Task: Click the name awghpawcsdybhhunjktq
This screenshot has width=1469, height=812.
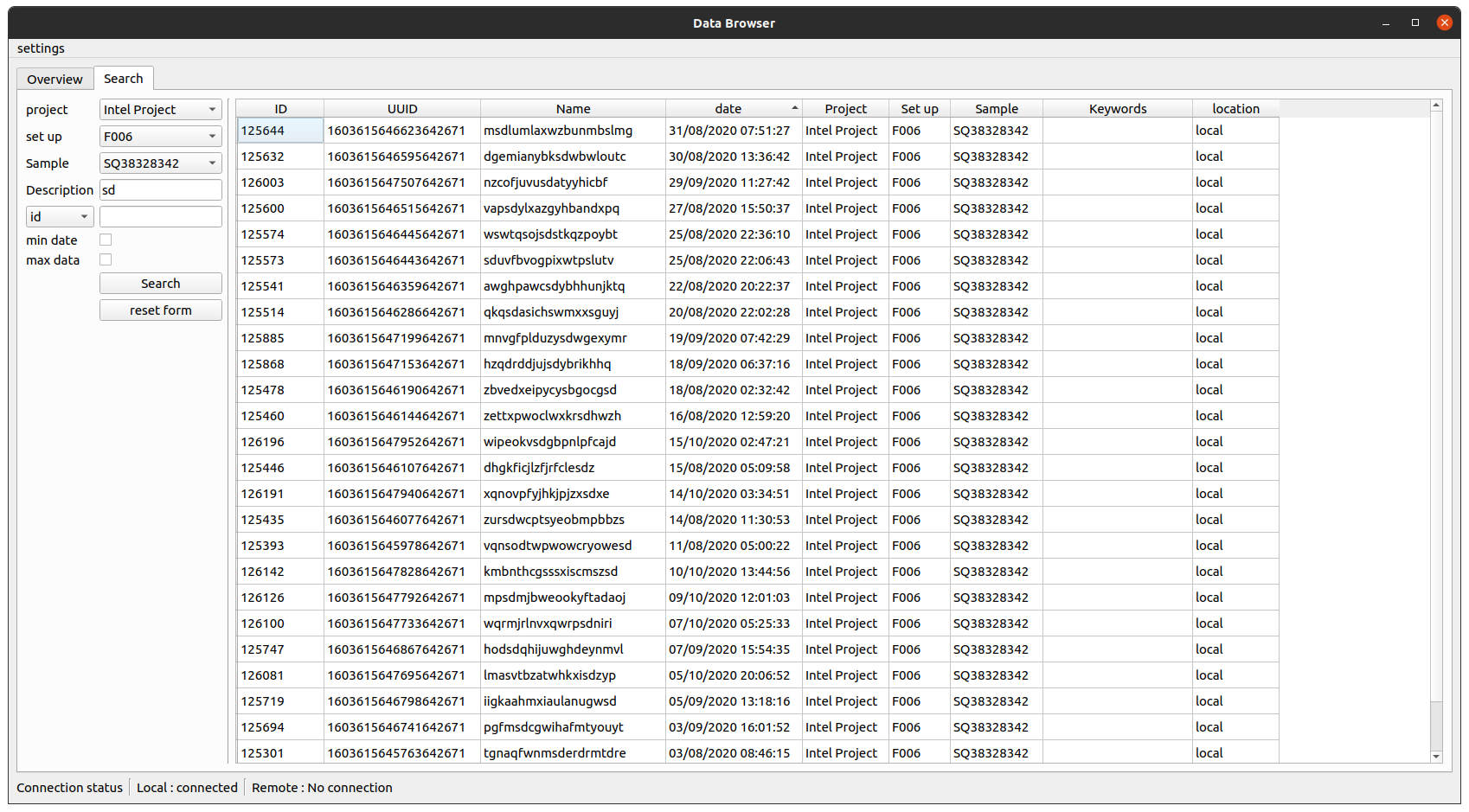Action: pyautogui.click(x=573, y=286)
